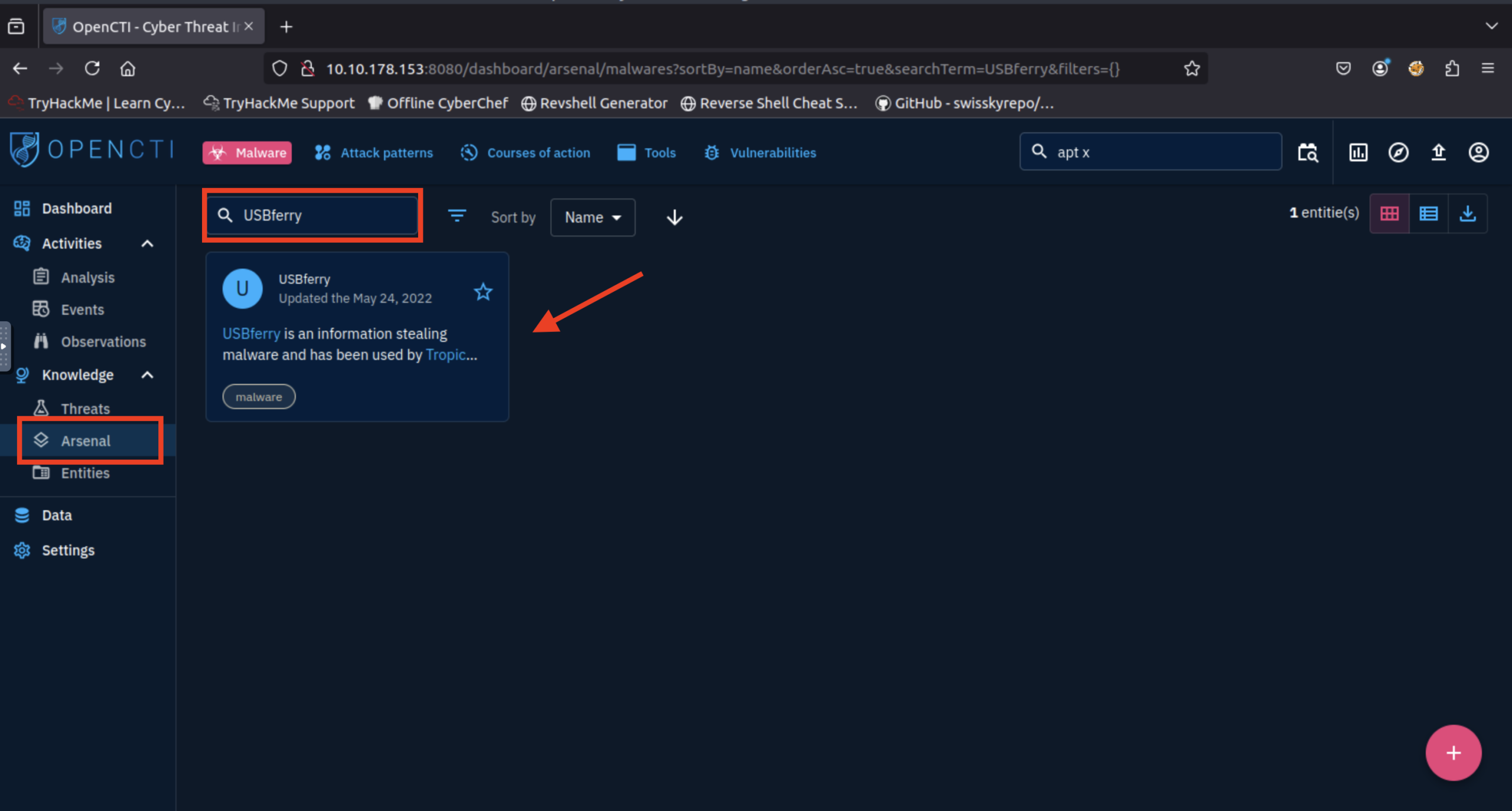Open Observations in sidebar
The width and height of the screenshot is (1512, 811).
(x=89, y=341)
